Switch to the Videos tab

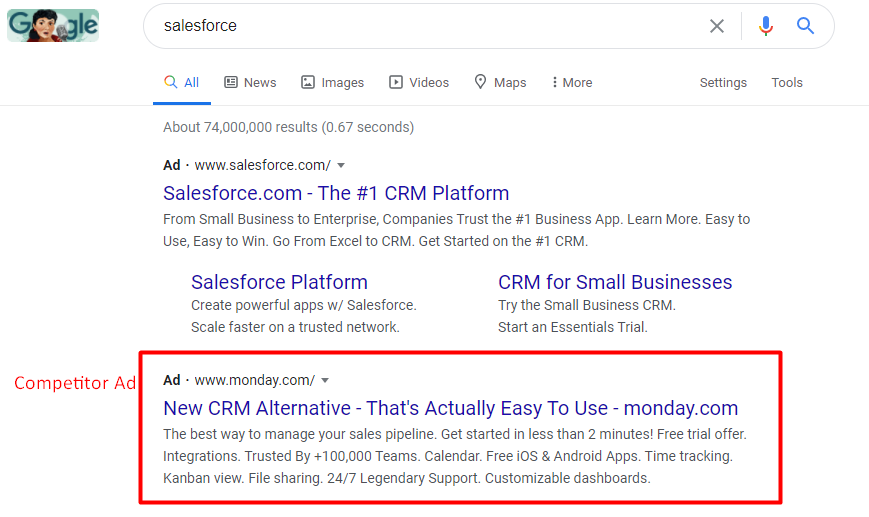coord(418,83)
